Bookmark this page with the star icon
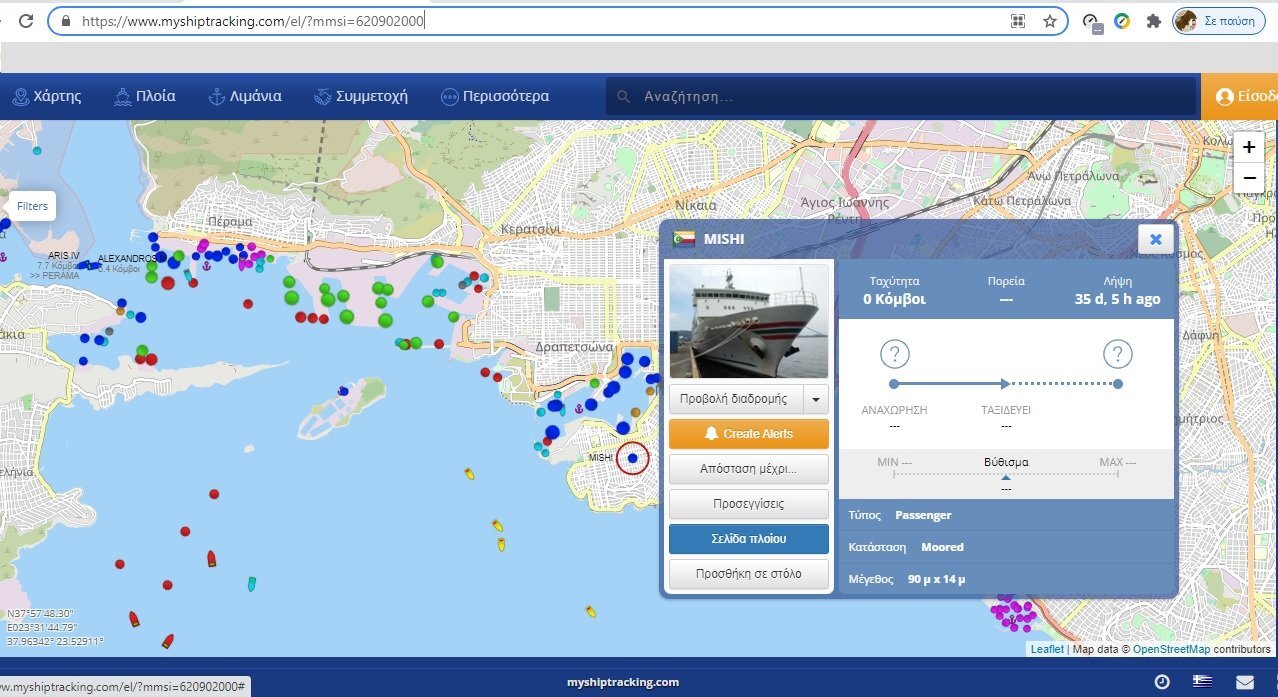1278x697 pixels. pyautogui.click(x=1049, y=21)
